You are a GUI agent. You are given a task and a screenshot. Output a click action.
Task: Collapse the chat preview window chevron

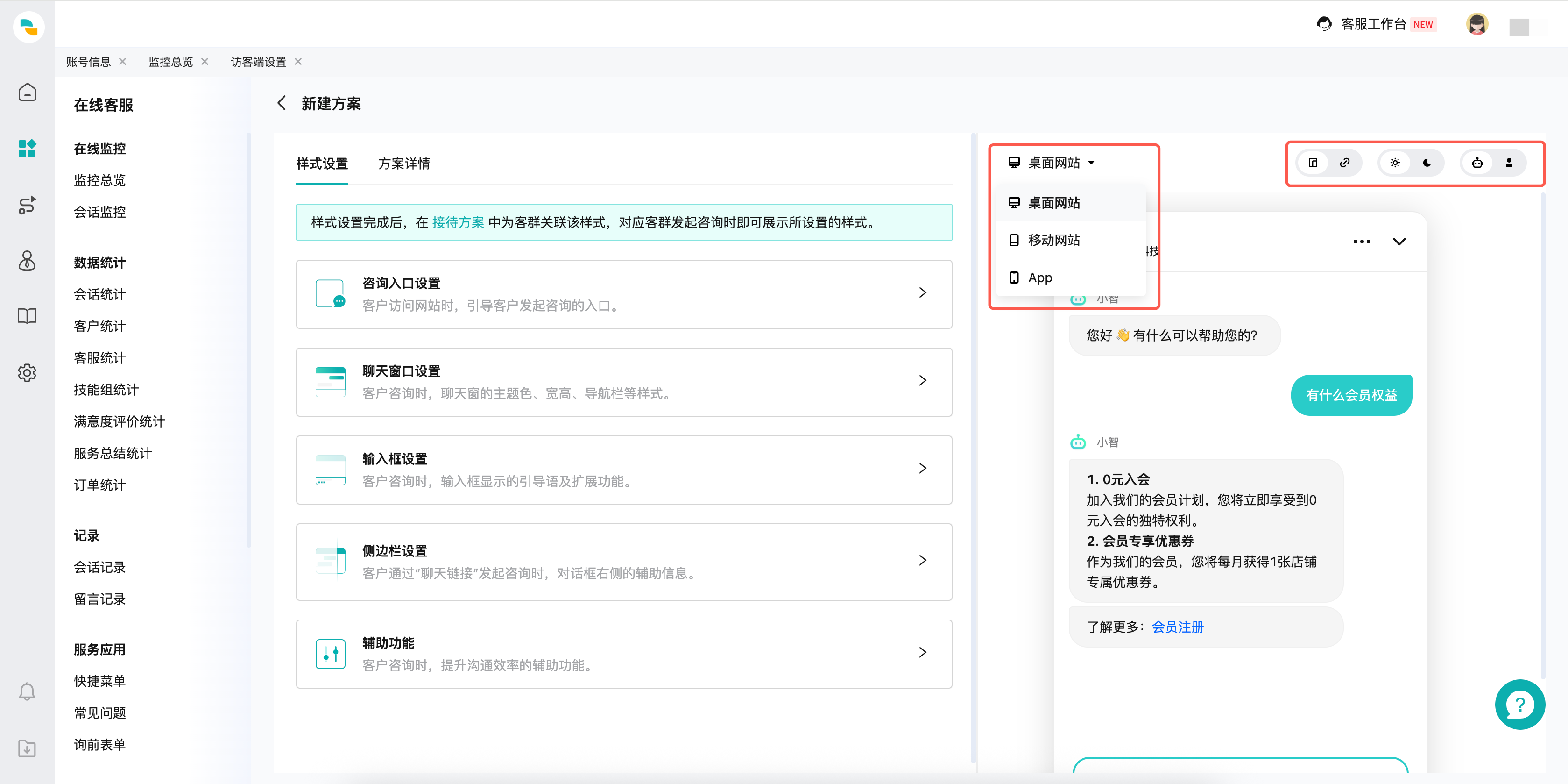pyautogui.click(x=1399, y=241)
